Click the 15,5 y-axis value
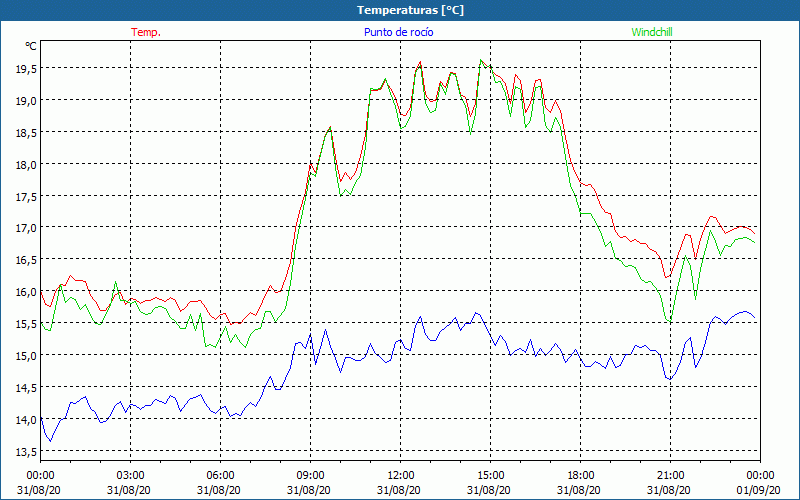Image resolution: width=800 pixels, height=500 pixels. pyautogui.click(x=26, y=324)
